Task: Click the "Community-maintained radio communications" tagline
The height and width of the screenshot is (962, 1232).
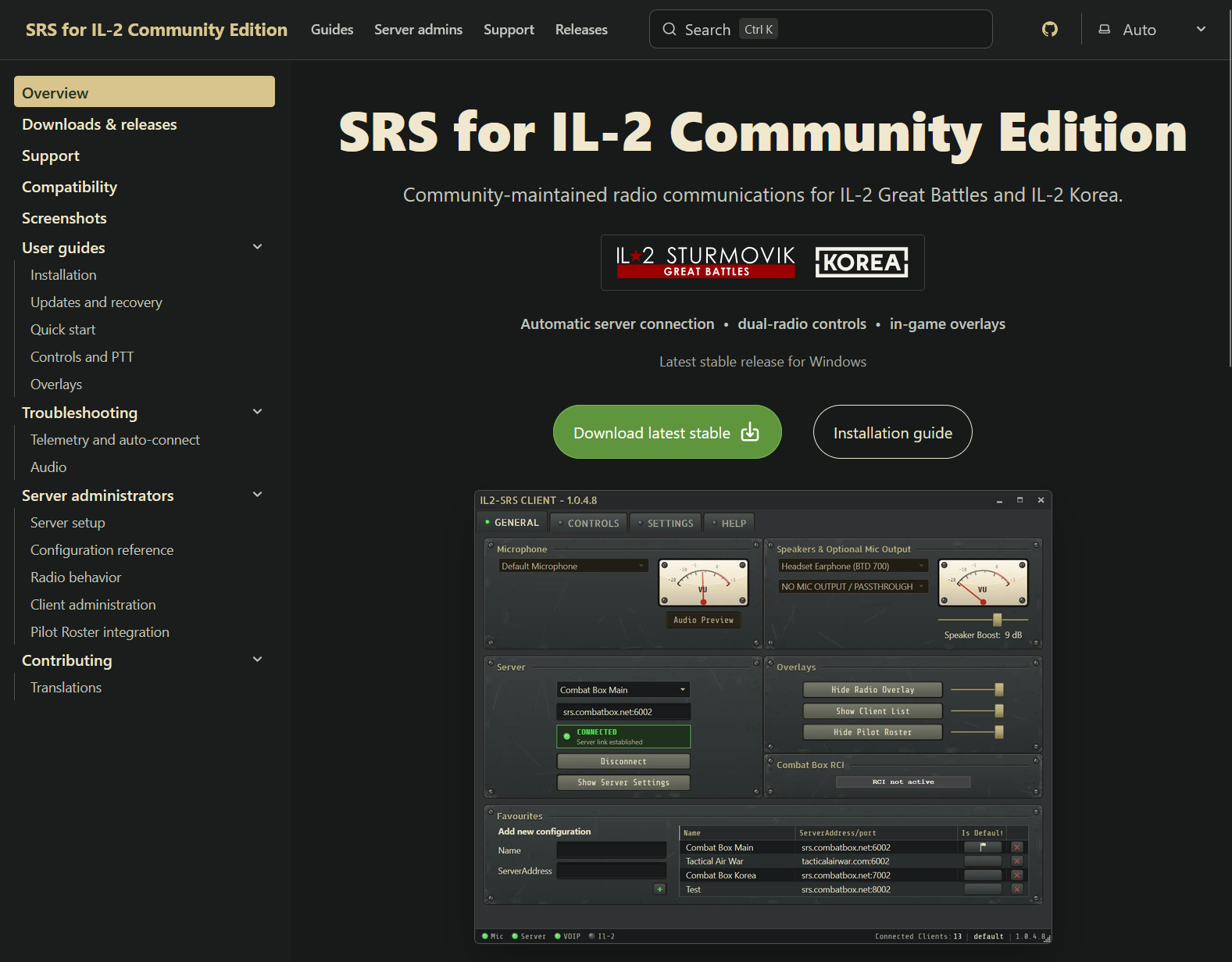Action: [x=762, y=195]
